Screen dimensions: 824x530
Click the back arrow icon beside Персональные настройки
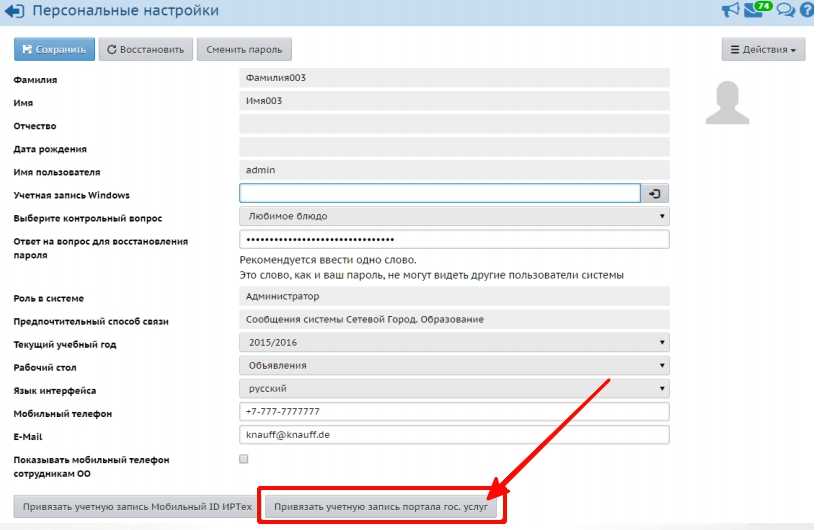click(15, 12)
